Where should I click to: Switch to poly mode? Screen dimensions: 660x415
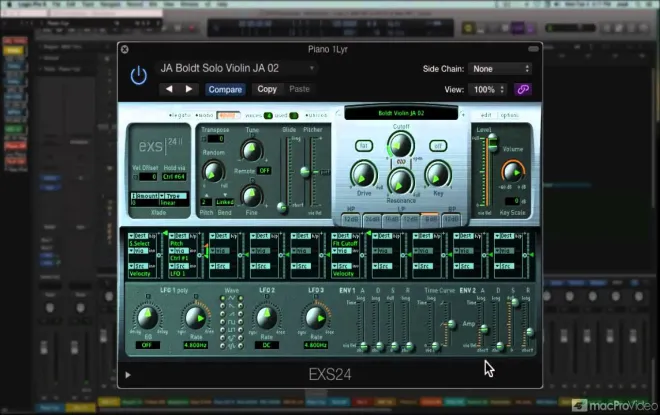tap(228, 115)
